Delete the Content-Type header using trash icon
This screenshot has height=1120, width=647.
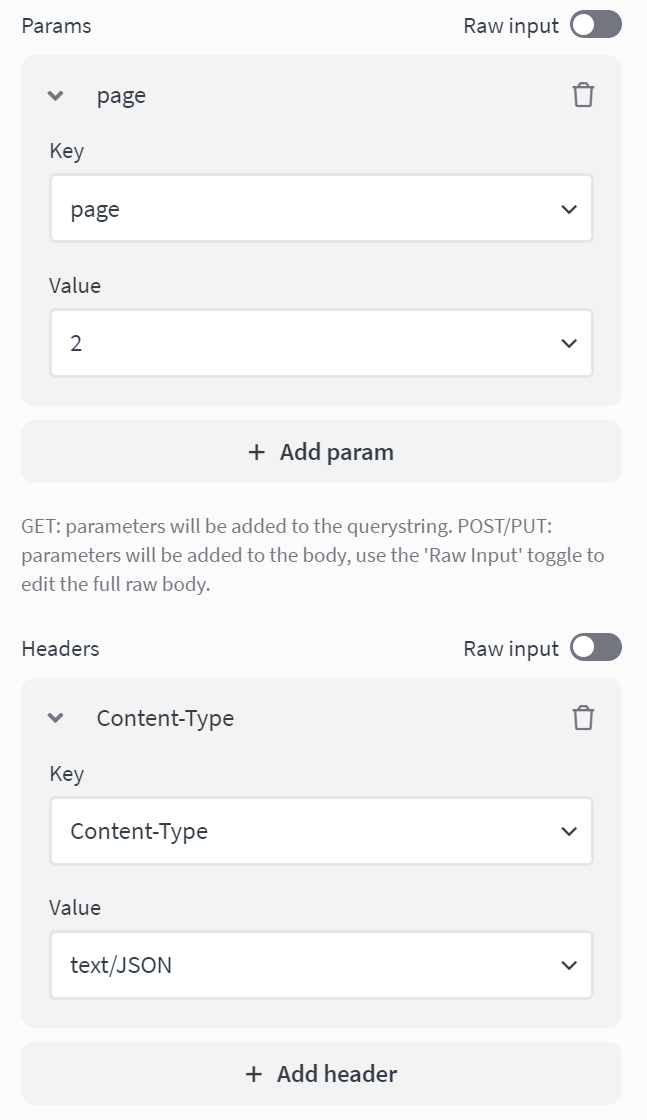pos(583,718)
